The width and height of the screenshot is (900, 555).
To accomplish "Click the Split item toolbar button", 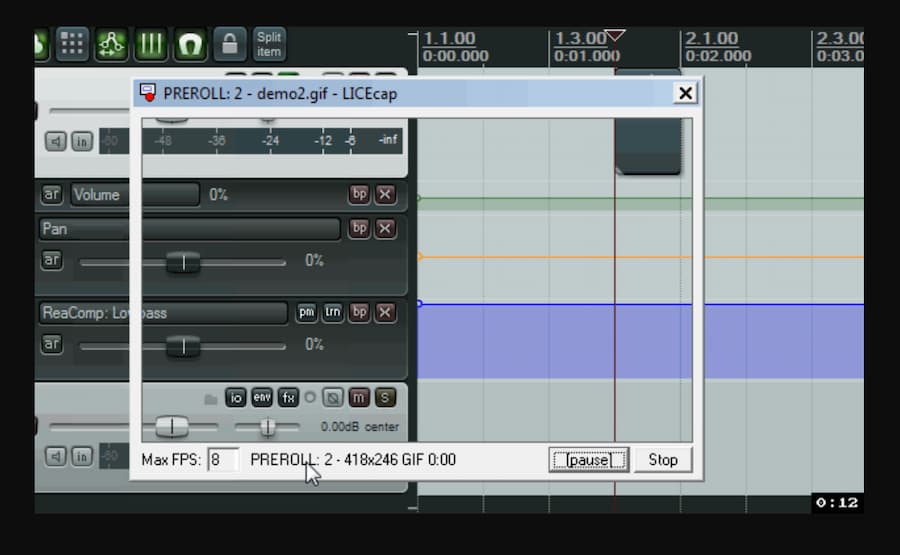I will (269, 44).
